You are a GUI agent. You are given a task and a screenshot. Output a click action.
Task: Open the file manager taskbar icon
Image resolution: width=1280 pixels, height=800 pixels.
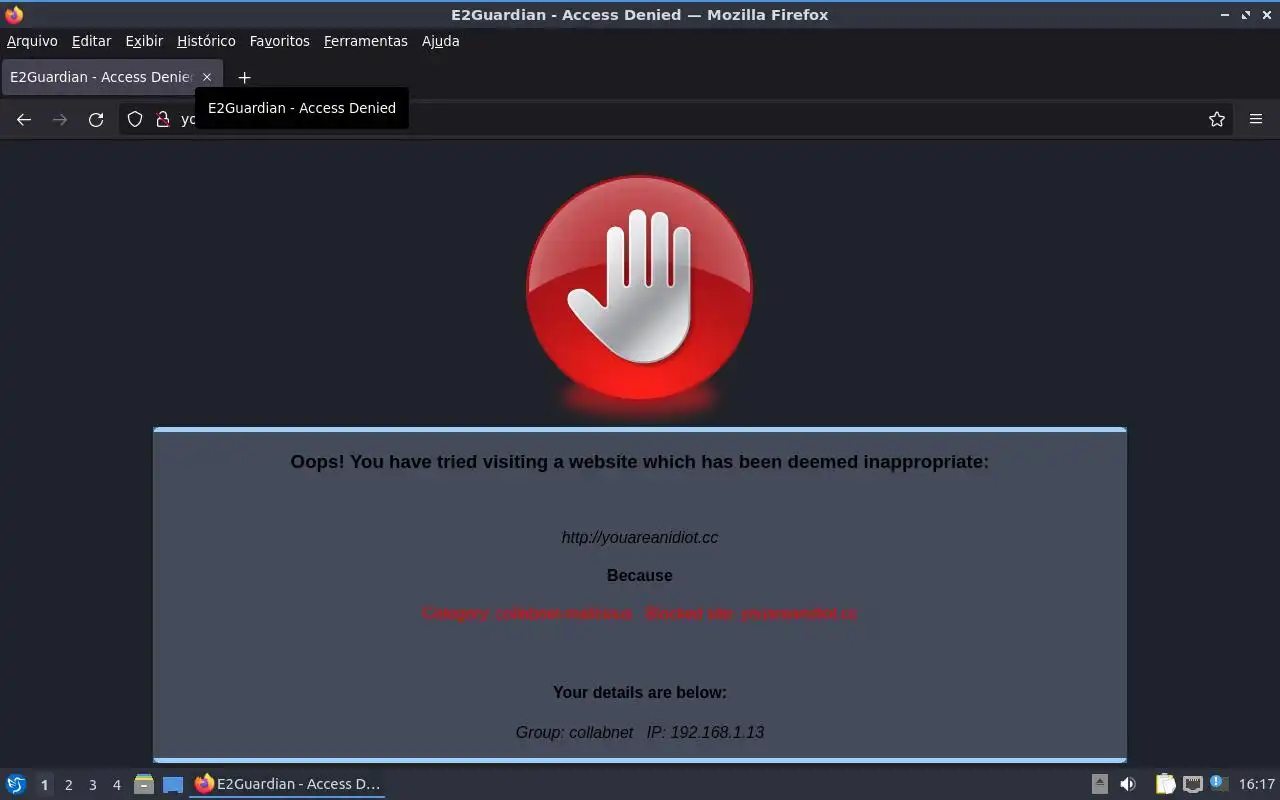coord(144,784)
